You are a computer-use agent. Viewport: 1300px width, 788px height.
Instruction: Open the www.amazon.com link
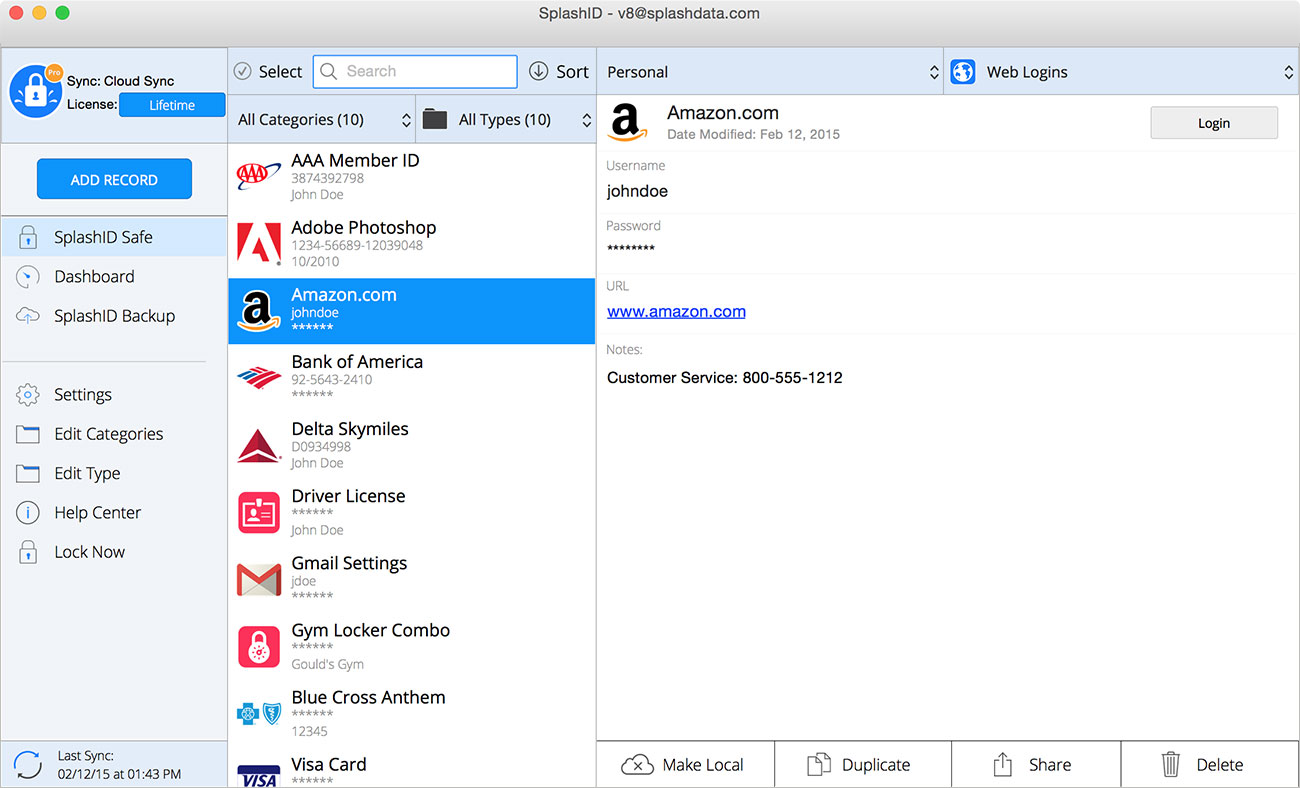[676, 311]
